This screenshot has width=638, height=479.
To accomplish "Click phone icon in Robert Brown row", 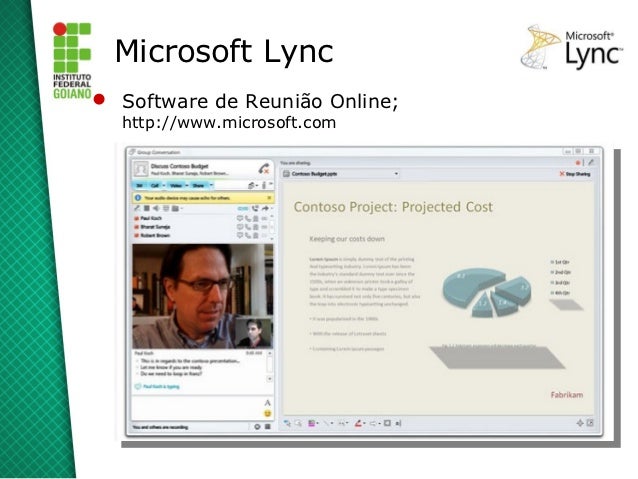I will coord(248,235).
